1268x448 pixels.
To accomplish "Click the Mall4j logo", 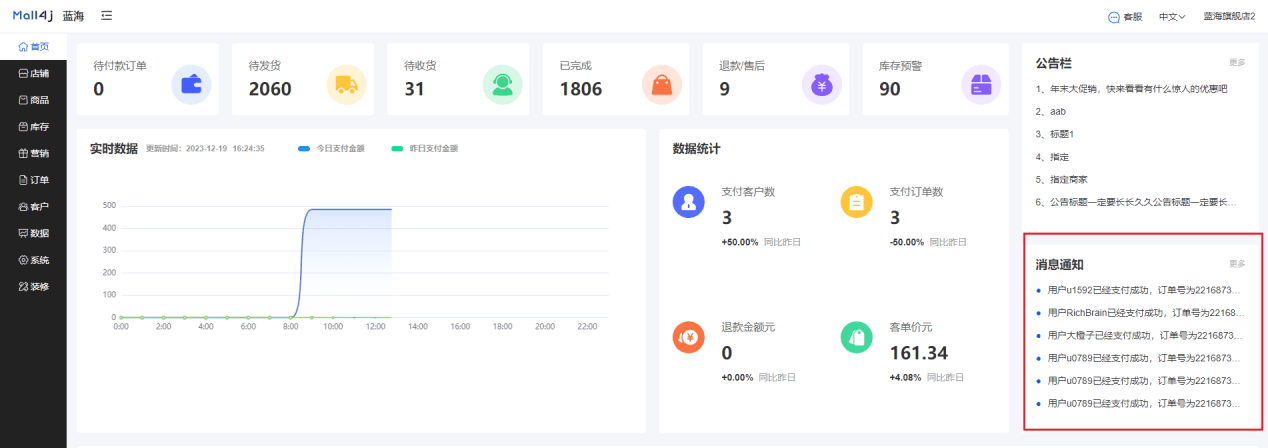I will [33, 16].
